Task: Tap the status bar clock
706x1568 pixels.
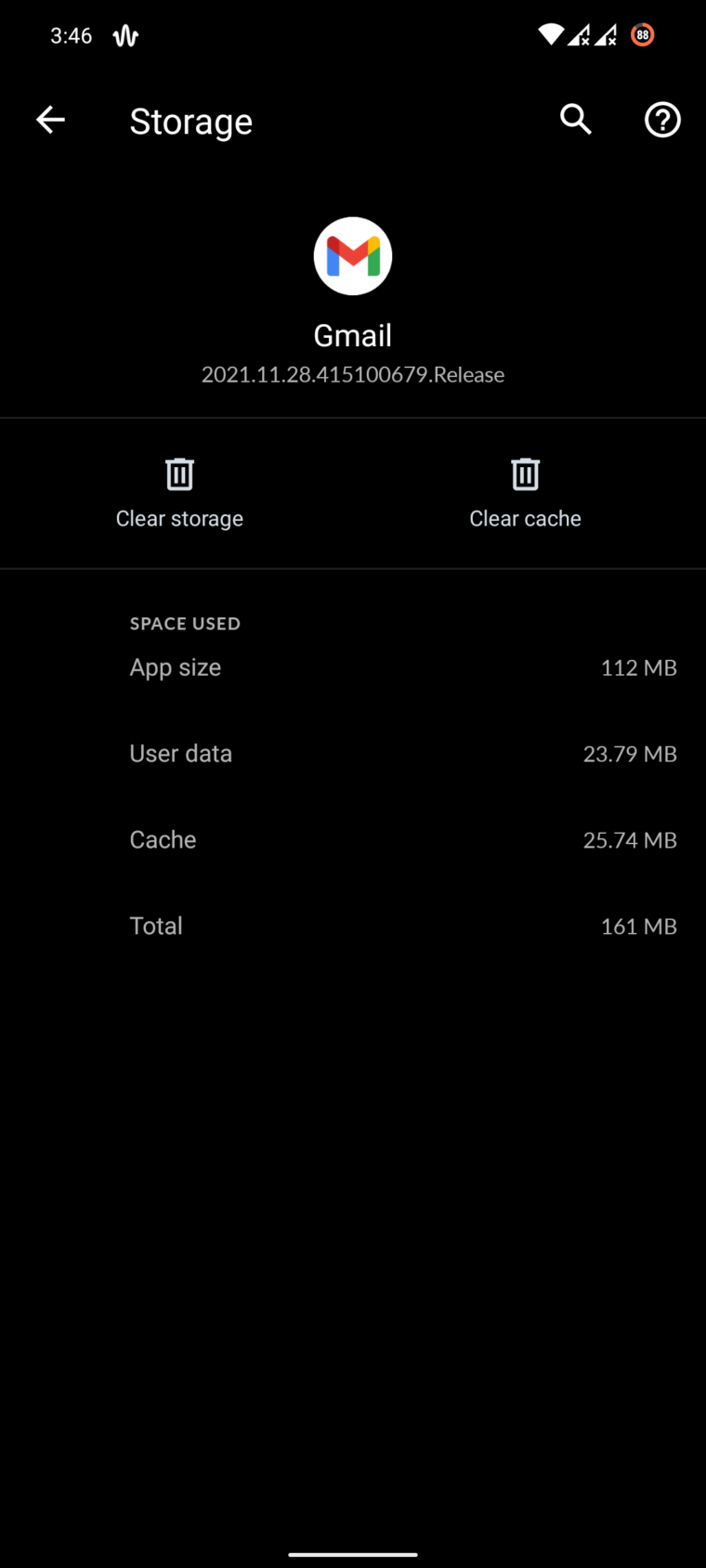Action: point(72,36)
